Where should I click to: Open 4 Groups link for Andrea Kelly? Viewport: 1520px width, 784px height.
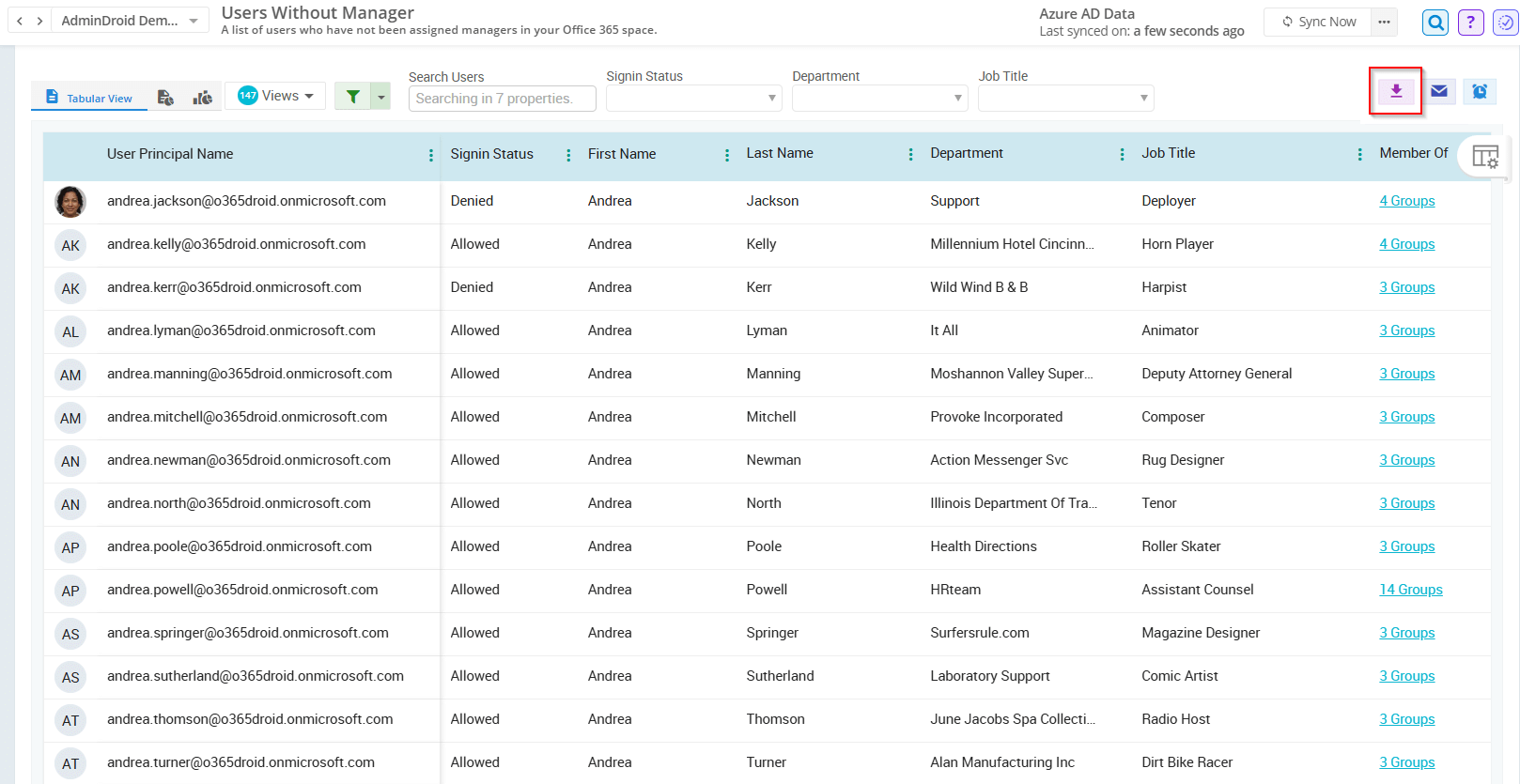1406,244
